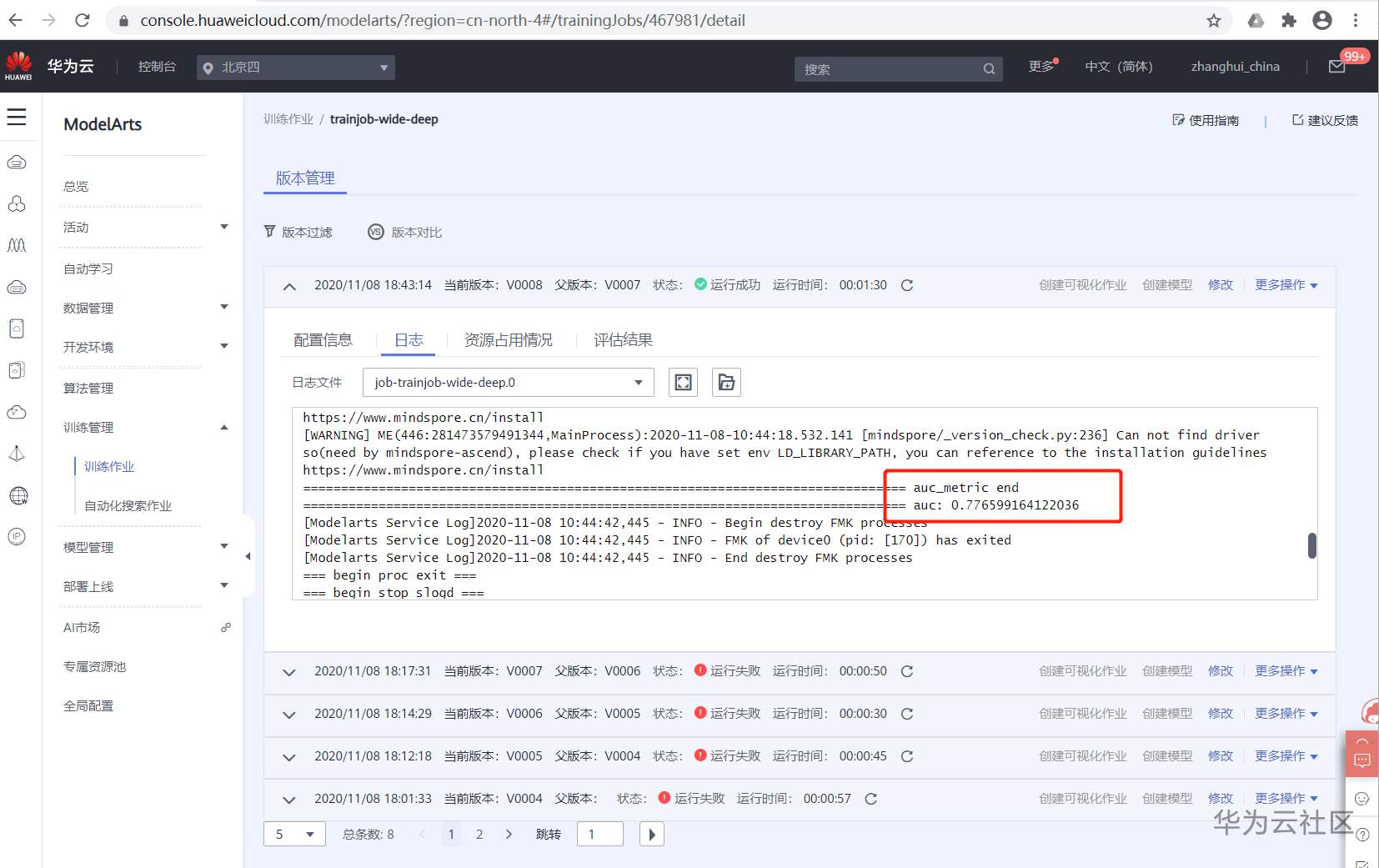Click the help question mark icon
Screen dimensions: 1379x868
[1362, 834]
